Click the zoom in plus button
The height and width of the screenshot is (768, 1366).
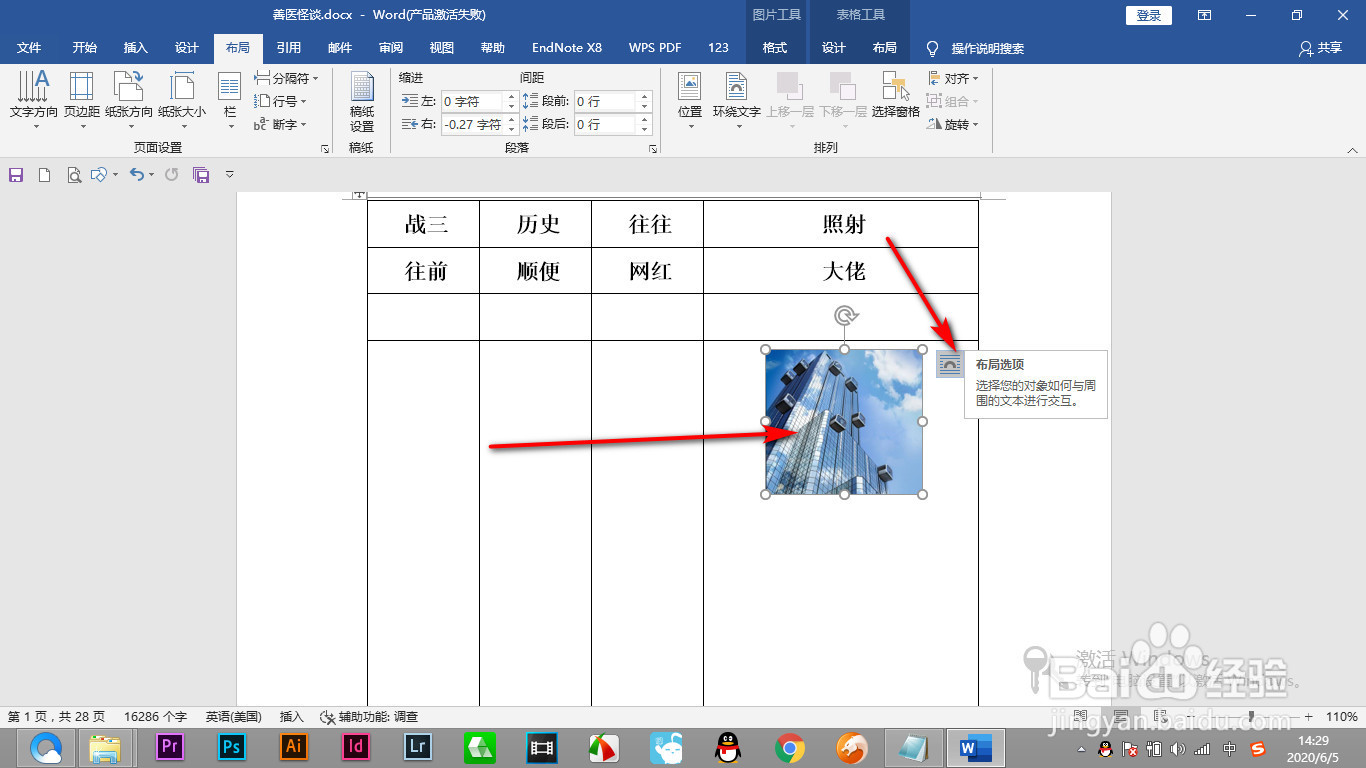tap(1308, 717)
